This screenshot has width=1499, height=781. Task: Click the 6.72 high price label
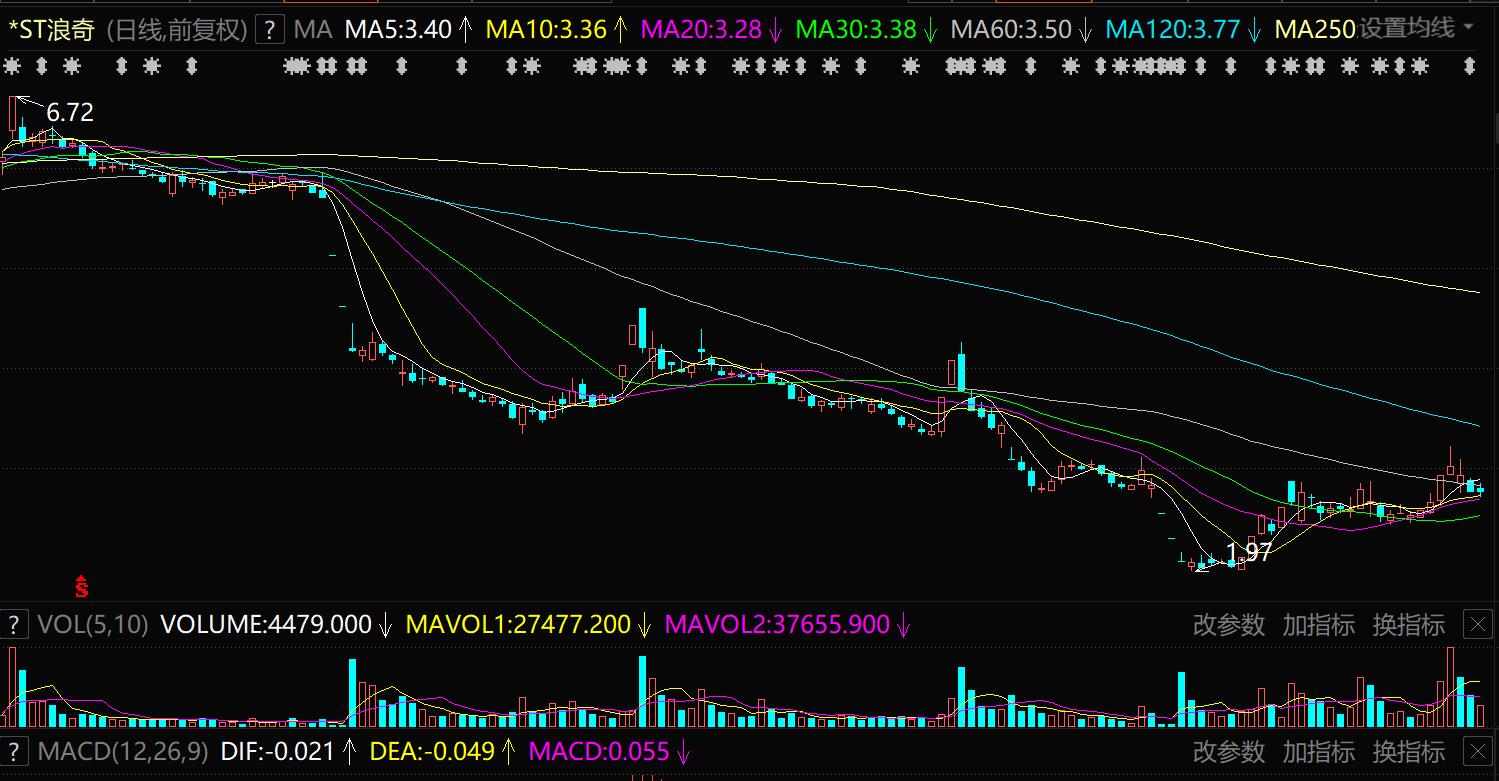[x=70, y=113]
